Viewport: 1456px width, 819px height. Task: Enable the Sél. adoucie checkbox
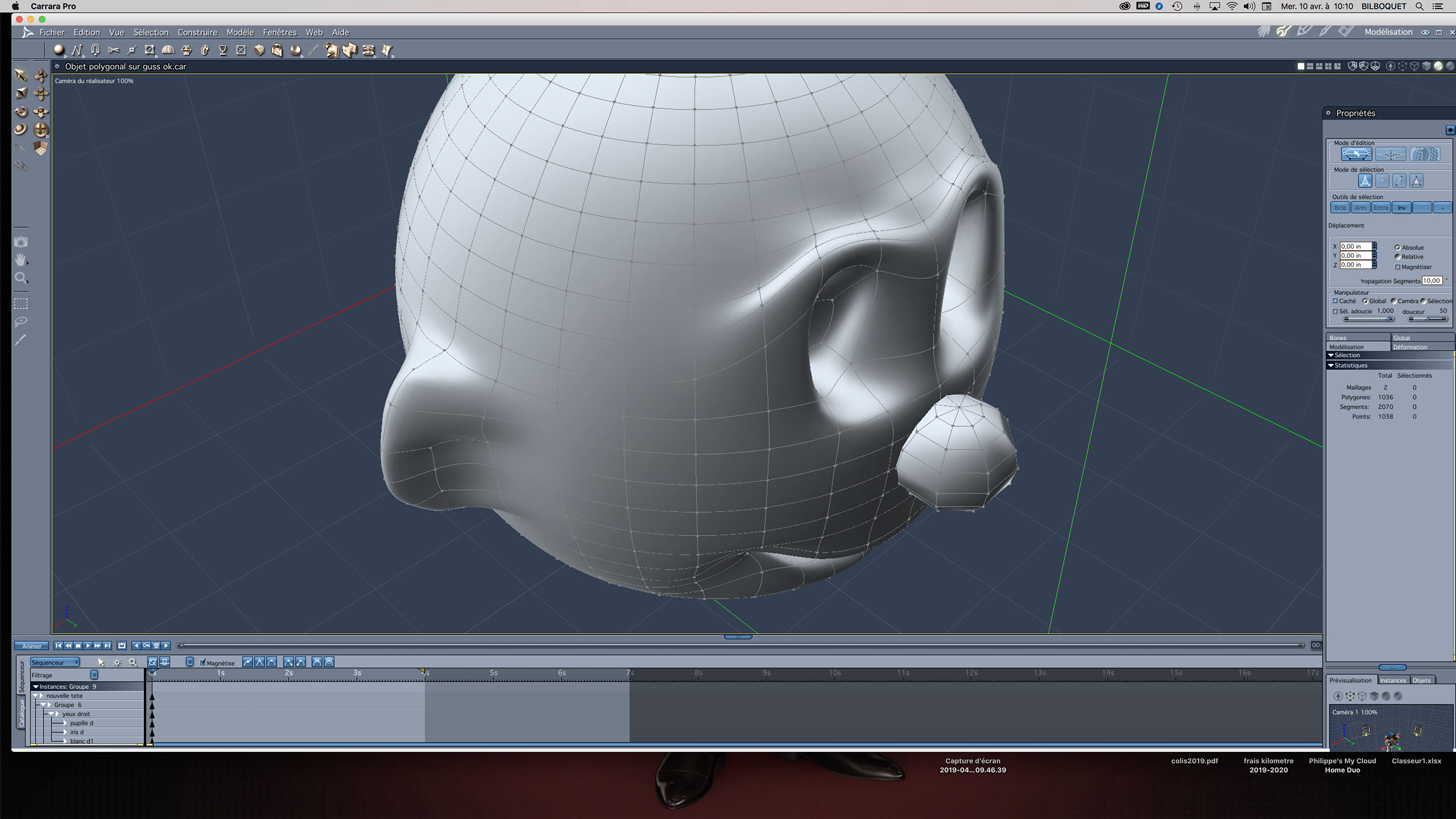coord(1335,311)
